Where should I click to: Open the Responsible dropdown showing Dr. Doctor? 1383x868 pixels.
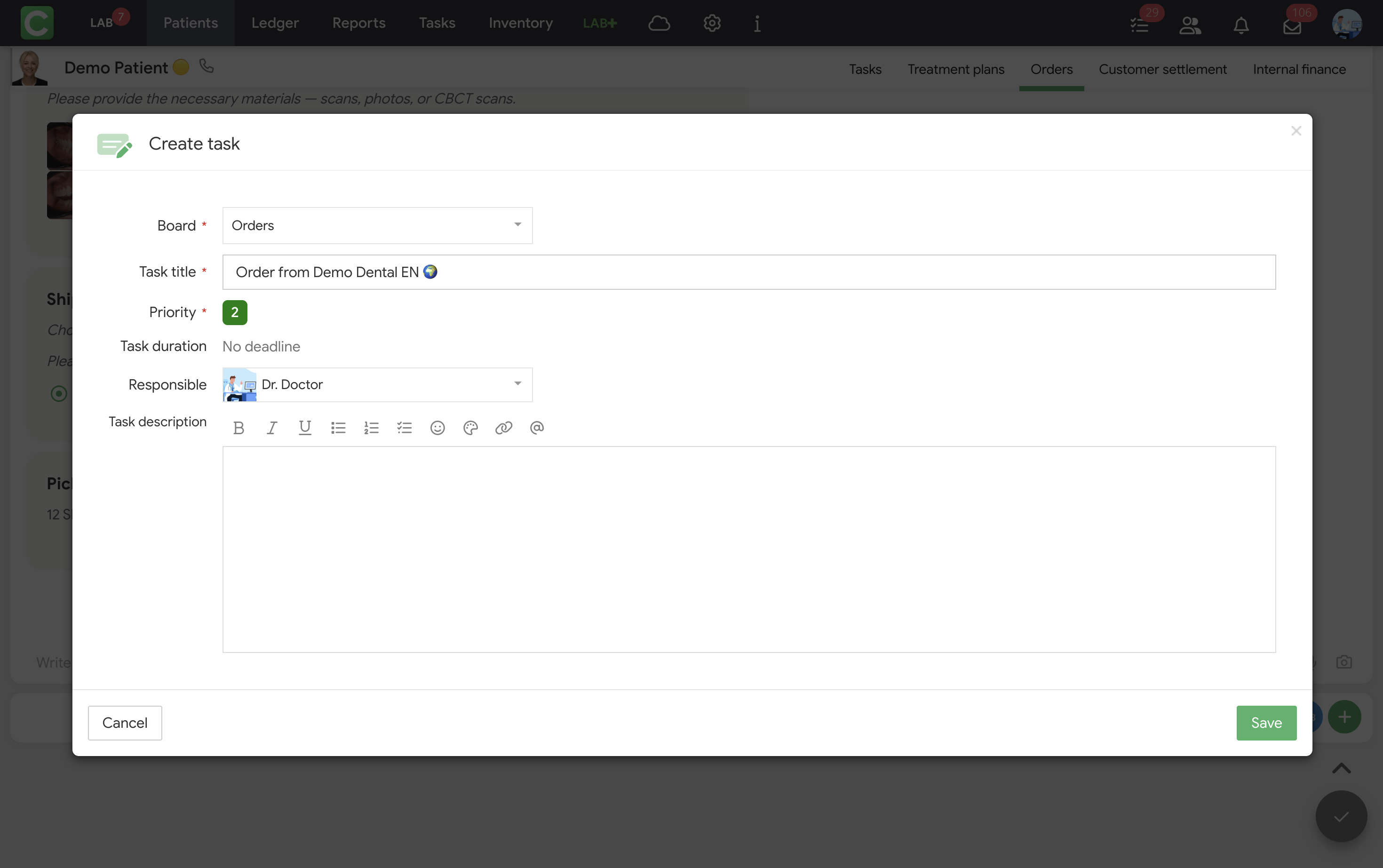377,385
